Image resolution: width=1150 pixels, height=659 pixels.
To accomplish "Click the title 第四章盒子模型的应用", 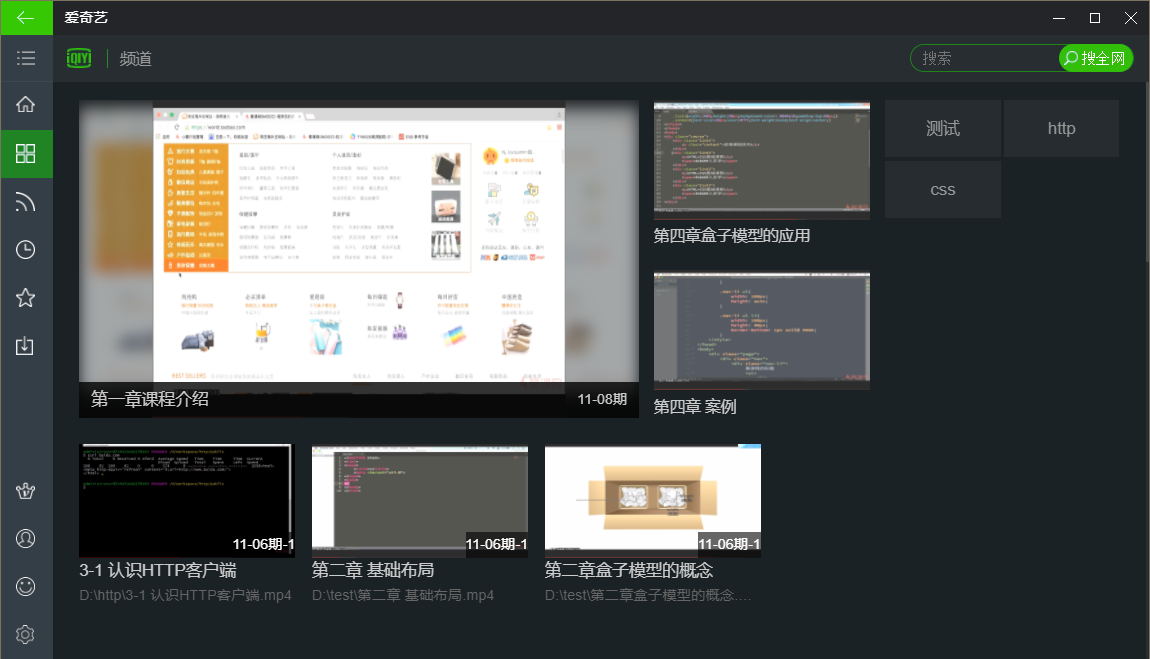I will click(732, 236).
